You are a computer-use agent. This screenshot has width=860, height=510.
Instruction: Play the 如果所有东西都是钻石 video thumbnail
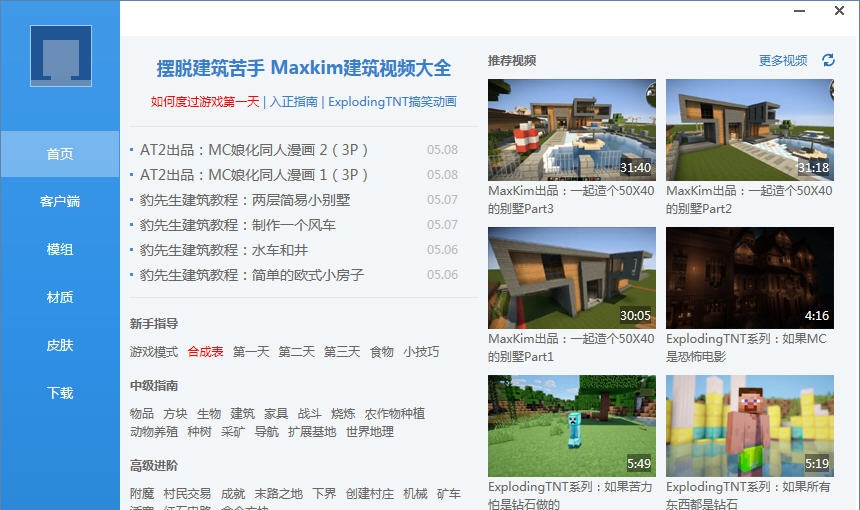pos(750,426)
